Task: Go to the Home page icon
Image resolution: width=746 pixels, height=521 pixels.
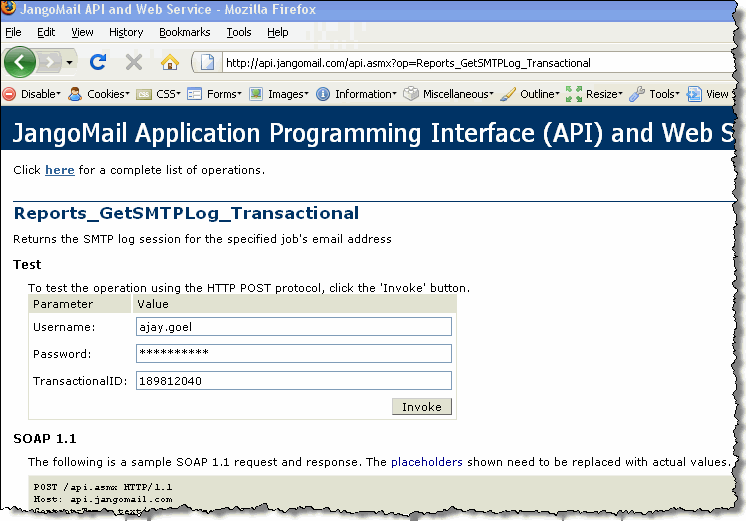Action: pyautogui.click(x=169, y=62)
